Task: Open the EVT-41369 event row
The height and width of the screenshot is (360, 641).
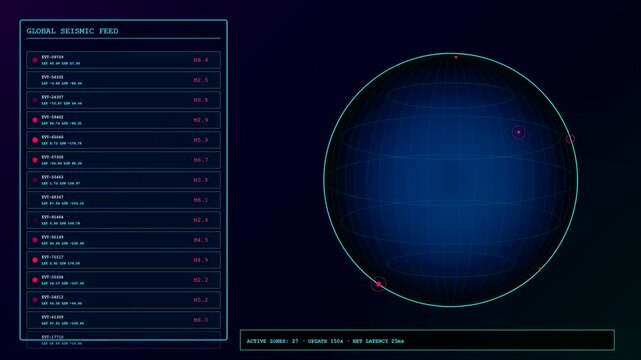Action: tap(123, 320)
